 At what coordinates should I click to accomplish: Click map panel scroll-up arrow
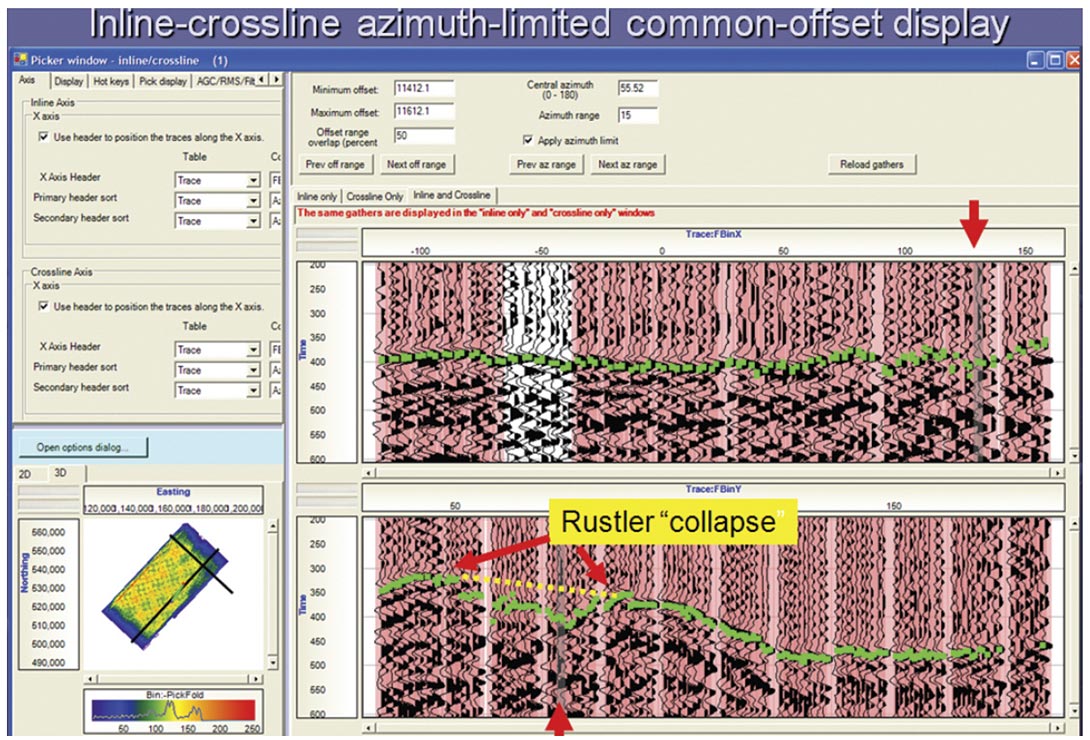(x=272, y=527)
